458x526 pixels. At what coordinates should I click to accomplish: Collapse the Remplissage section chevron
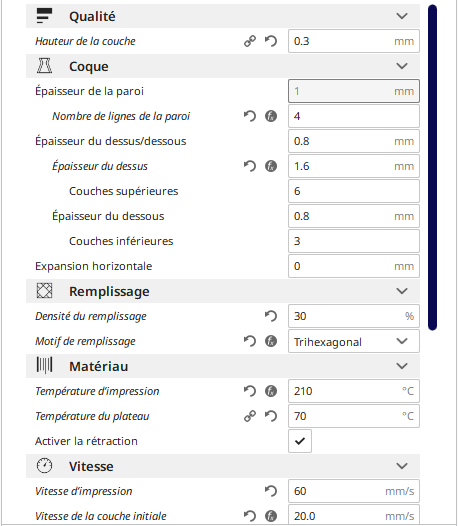402,291
